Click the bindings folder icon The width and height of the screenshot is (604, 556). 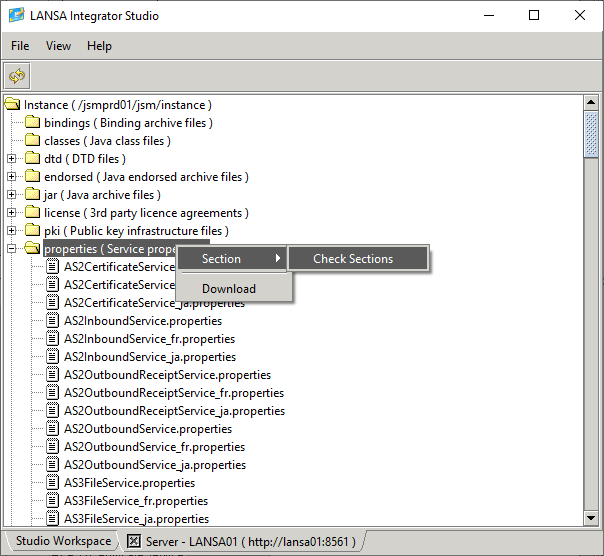32,123
